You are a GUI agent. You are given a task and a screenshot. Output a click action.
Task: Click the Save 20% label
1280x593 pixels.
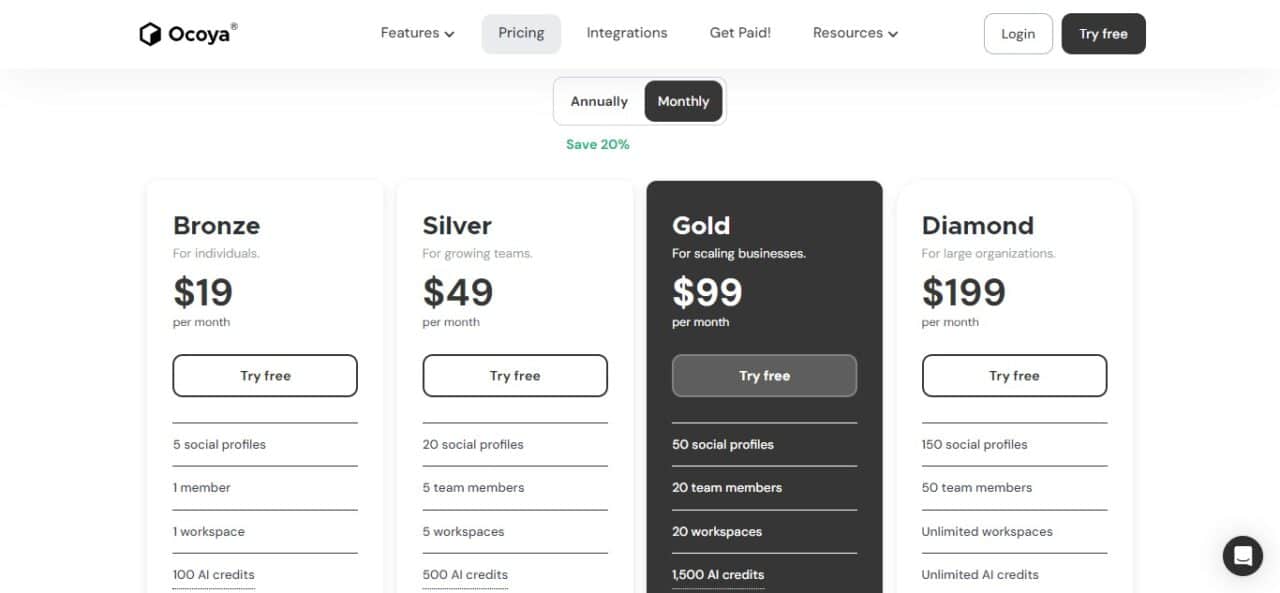point(598,144)
